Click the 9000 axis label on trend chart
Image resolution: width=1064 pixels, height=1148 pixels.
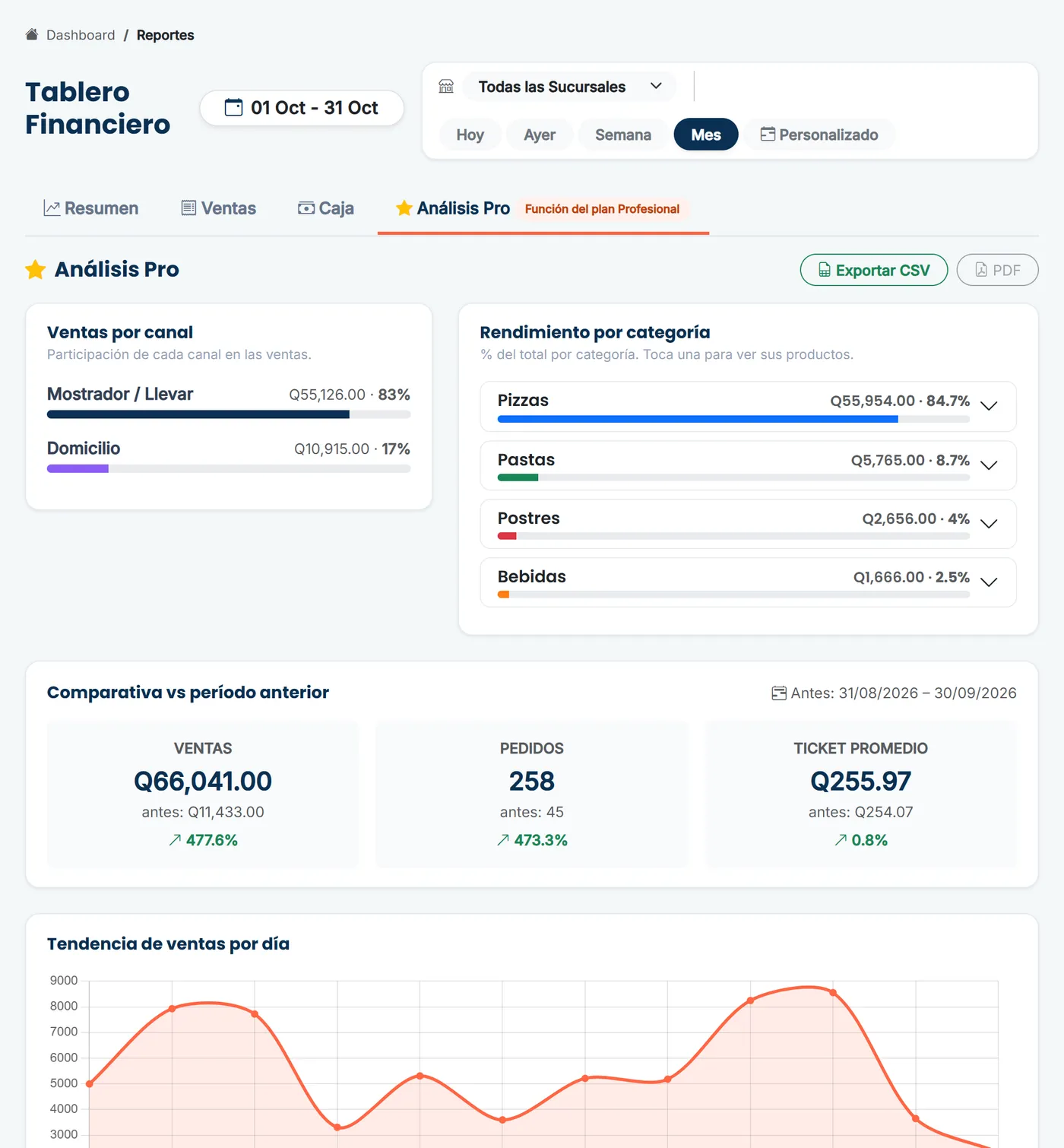point(64,981)
